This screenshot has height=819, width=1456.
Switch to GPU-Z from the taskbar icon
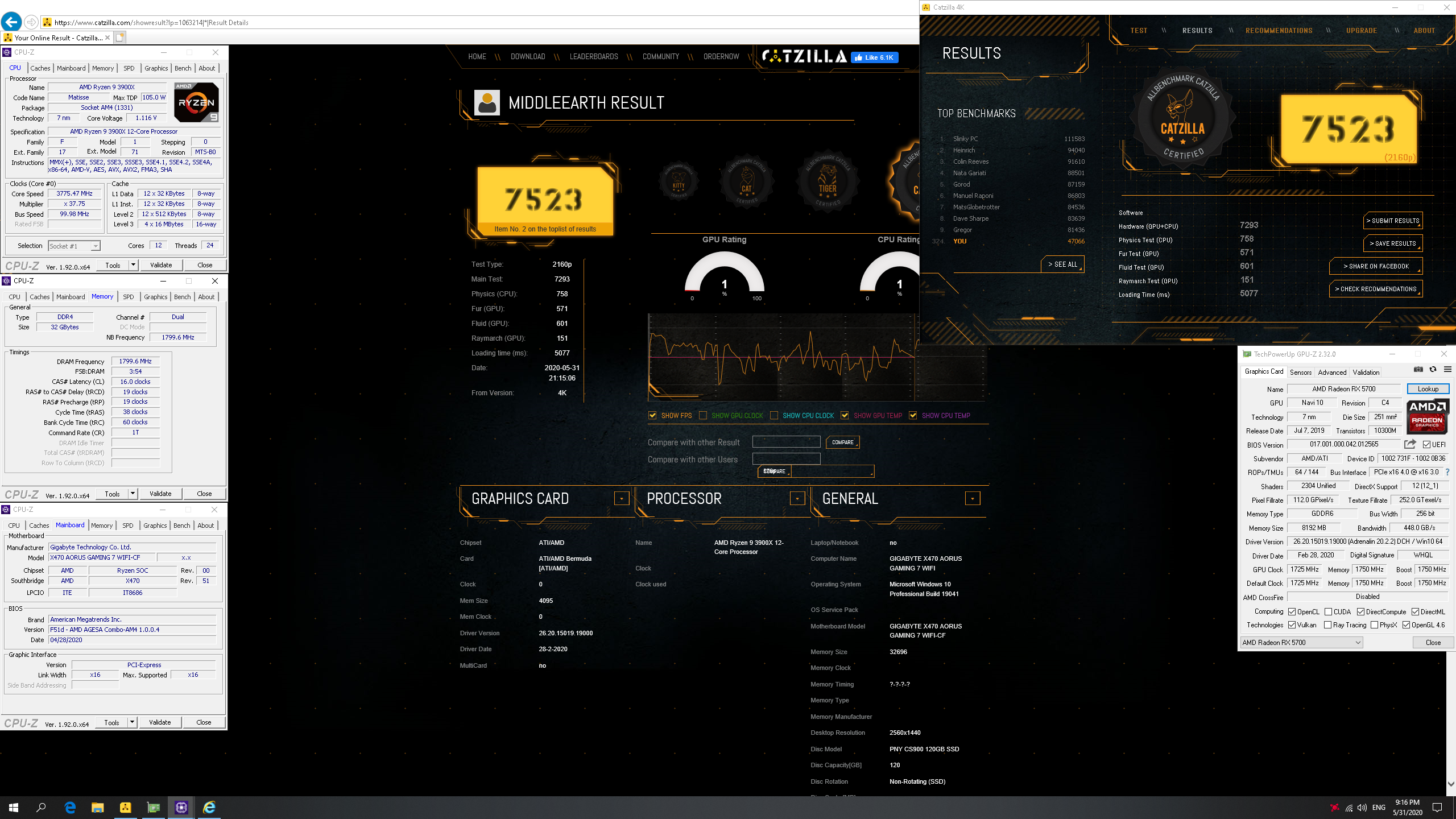154,808
